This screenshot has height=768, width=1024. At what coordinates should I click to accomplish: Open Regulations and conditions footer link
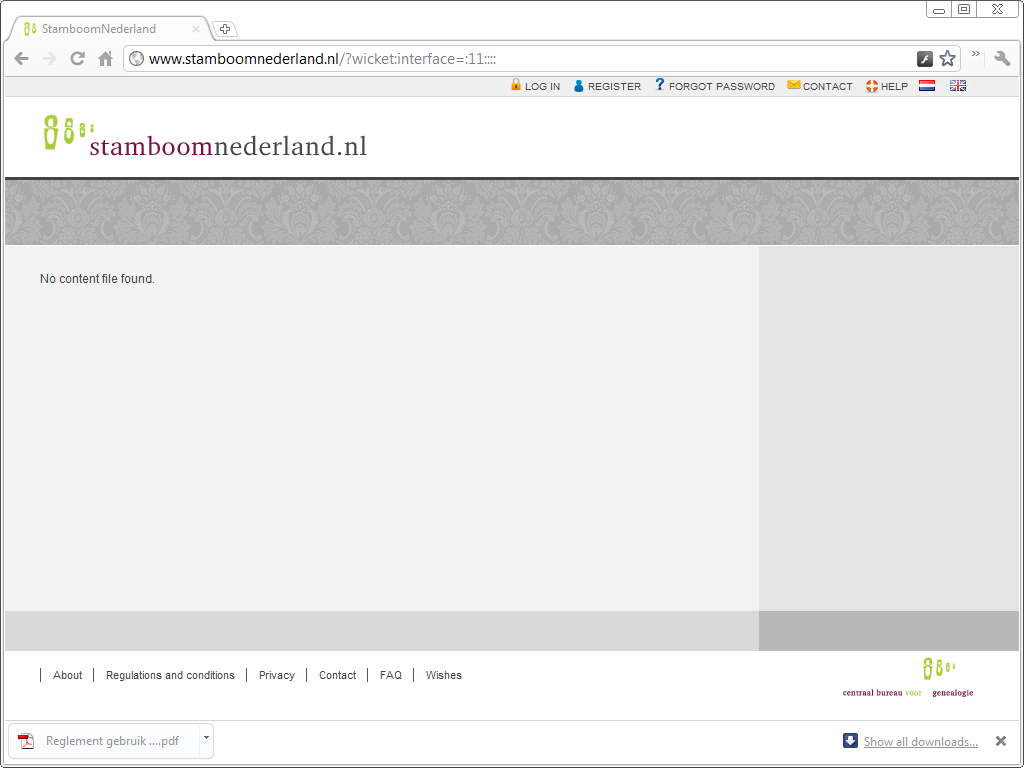coord(170,675)
